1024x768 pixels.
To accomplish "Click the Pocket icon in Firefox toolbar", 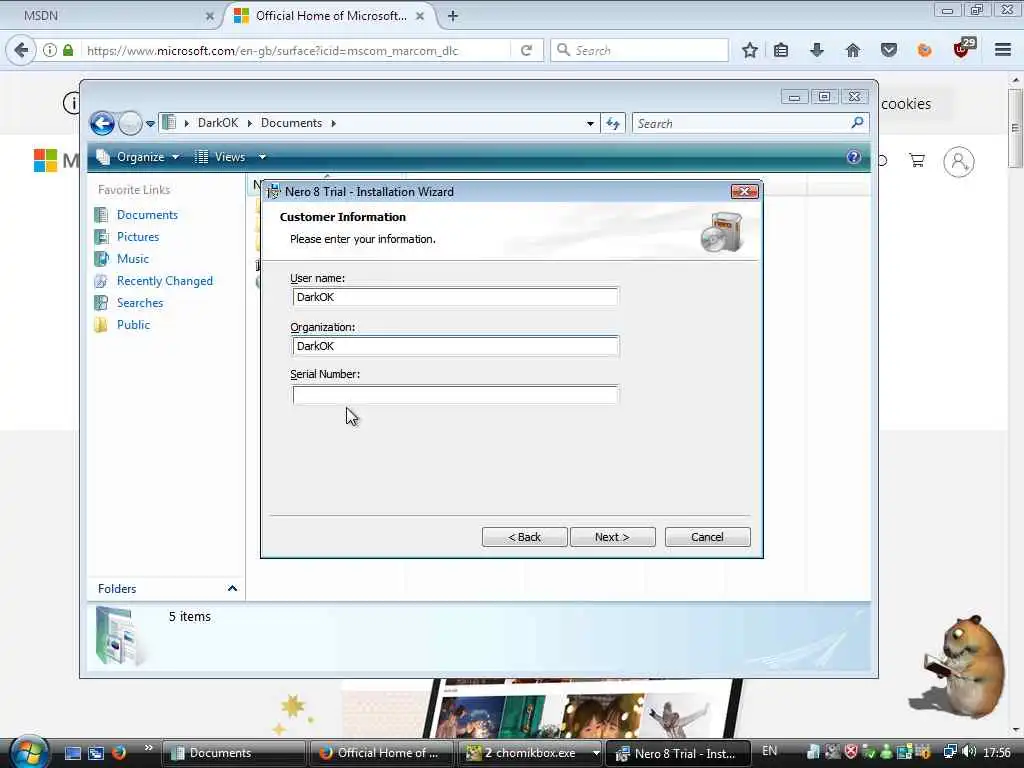I will coord(888,50).
